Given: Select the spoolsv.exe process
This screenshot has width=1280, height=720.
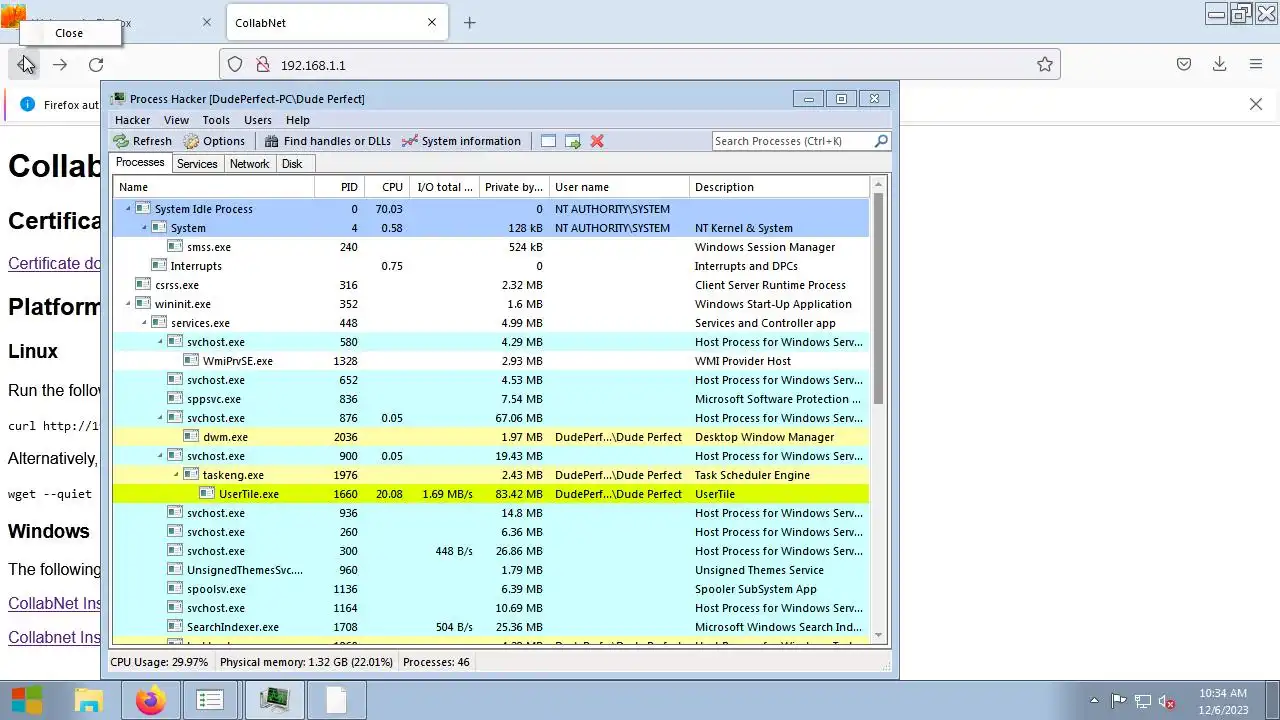Looking at the screenshot, I should 491,589.
